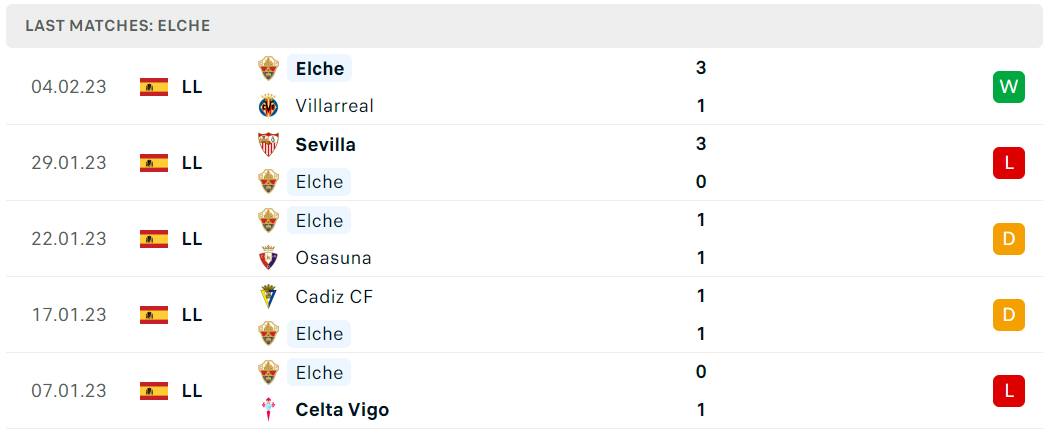Viewport: 1061px width, 434px height.
Task: Open the Sevilla team link
Action: click(x=325, y=144)
